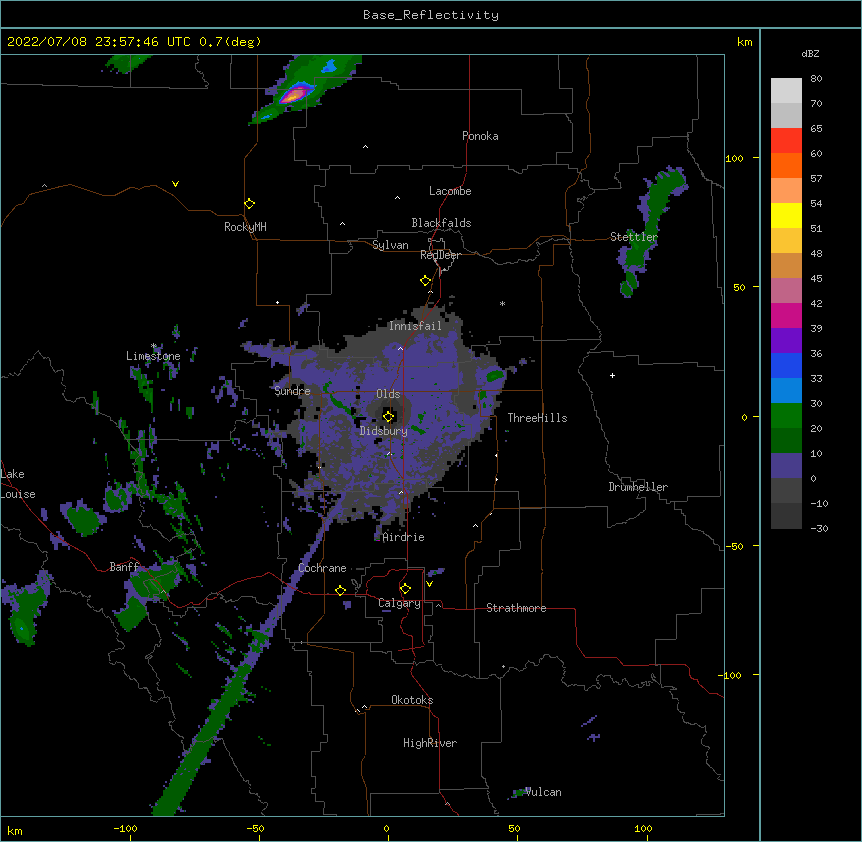Click the magenta 39–42 dBZ legend swatch
This screenshot has height=842, width=862.
pyautogui.click(x=786, y=315)
